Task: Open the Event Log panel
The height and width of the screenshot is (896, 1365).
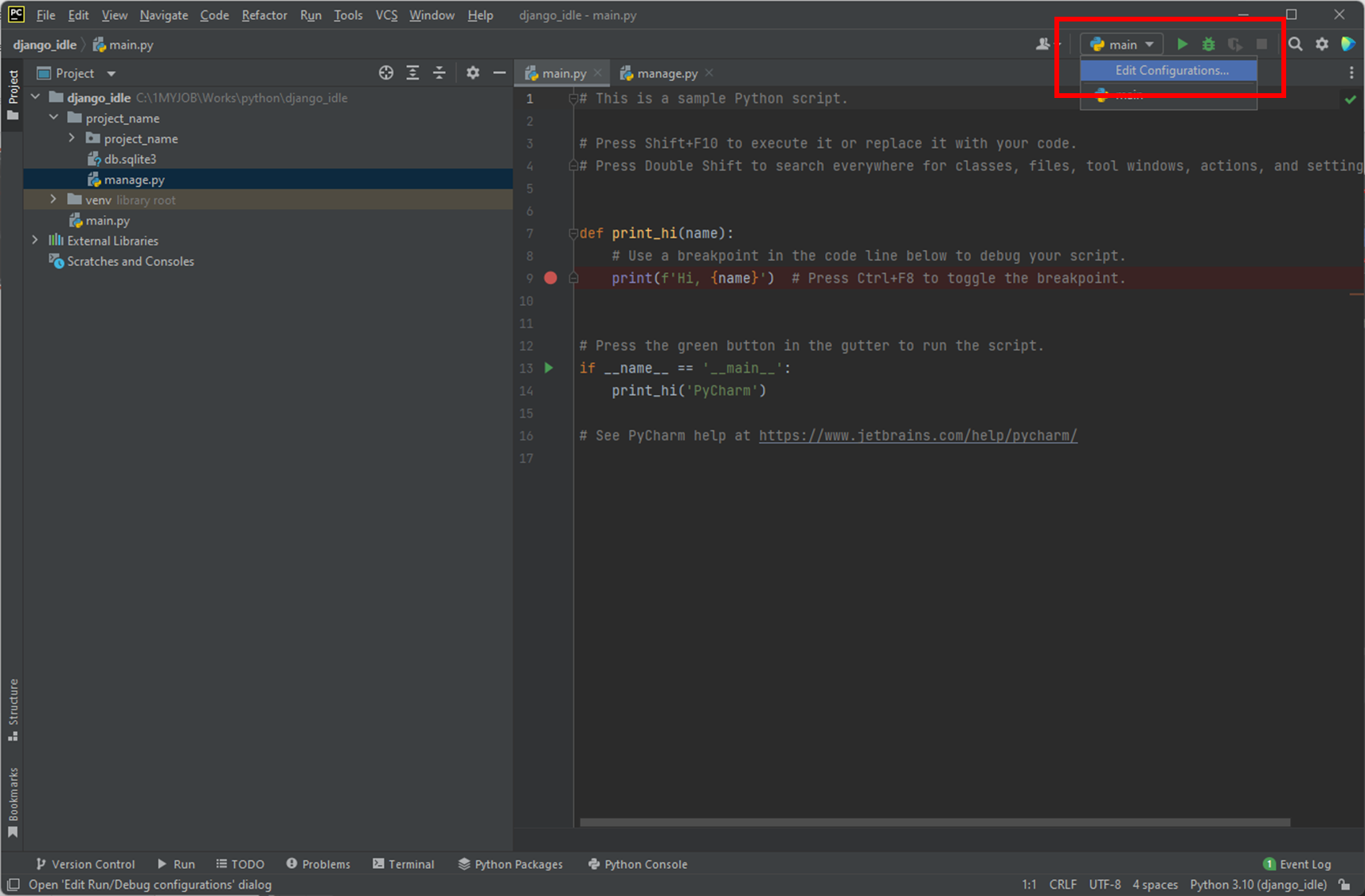Action: pyautogui.click(x=1297, y=864)
